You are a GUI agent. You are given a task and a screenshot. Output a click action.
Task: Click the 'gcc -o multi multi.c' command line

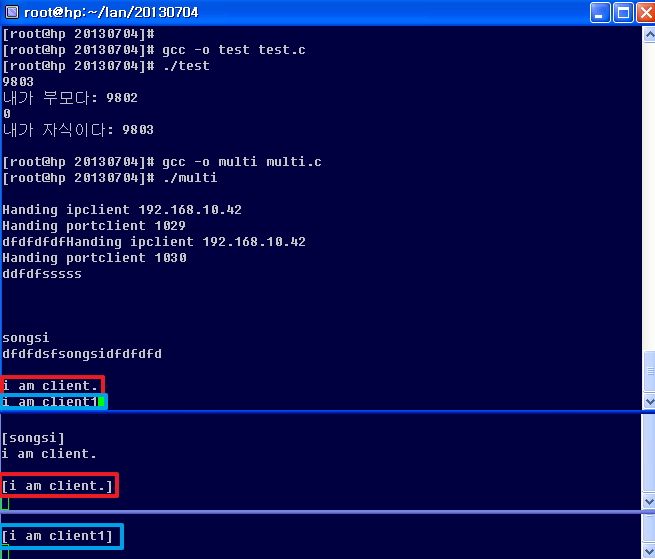click(x=162, y=162)
